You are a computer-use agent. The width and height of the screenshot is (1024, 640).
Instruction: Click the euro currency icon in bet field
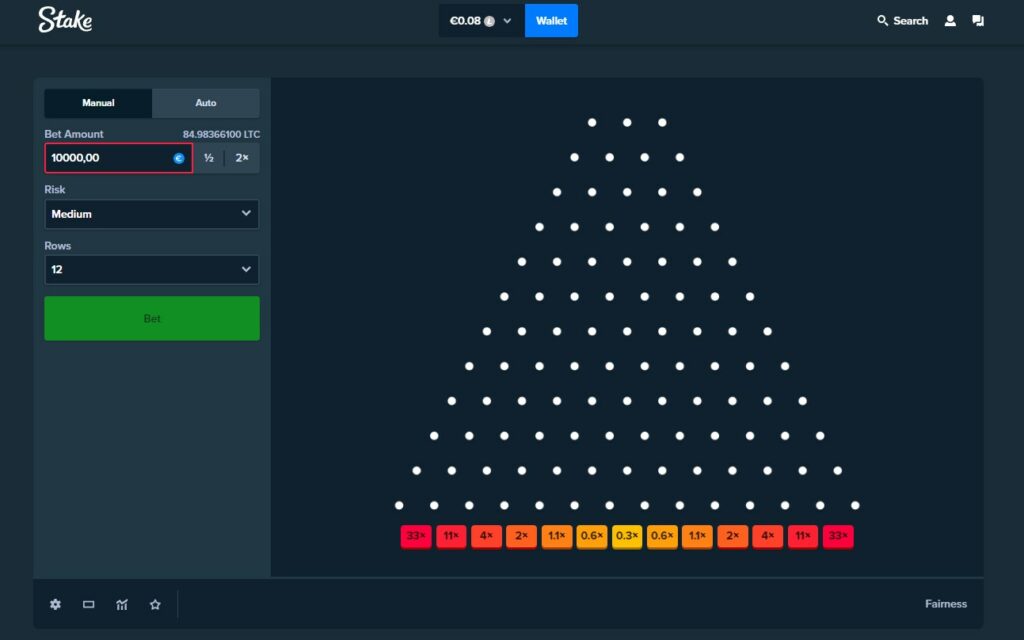[179, 158]
